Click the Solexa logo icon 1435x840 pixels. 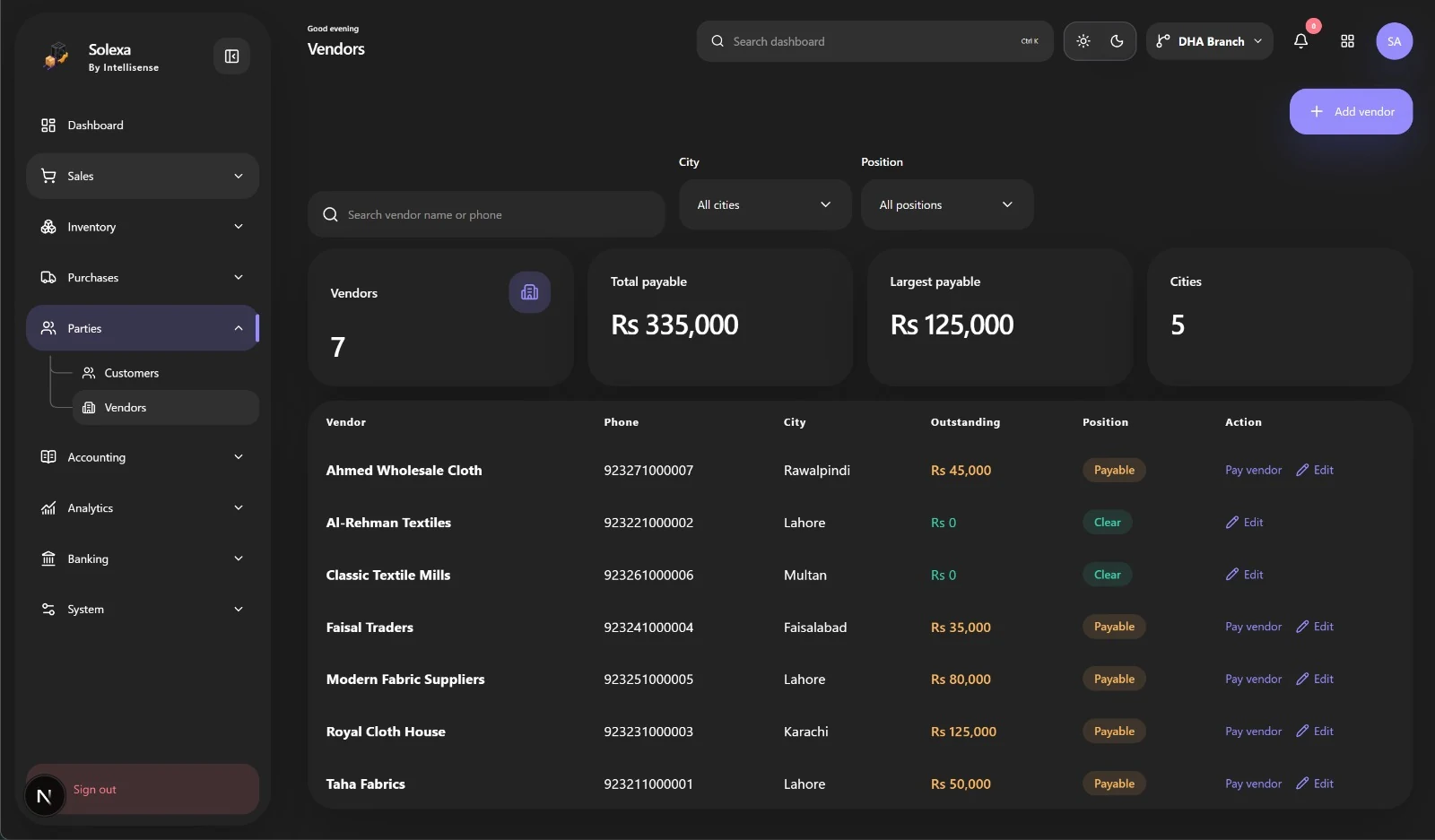(x=57, y=56)
